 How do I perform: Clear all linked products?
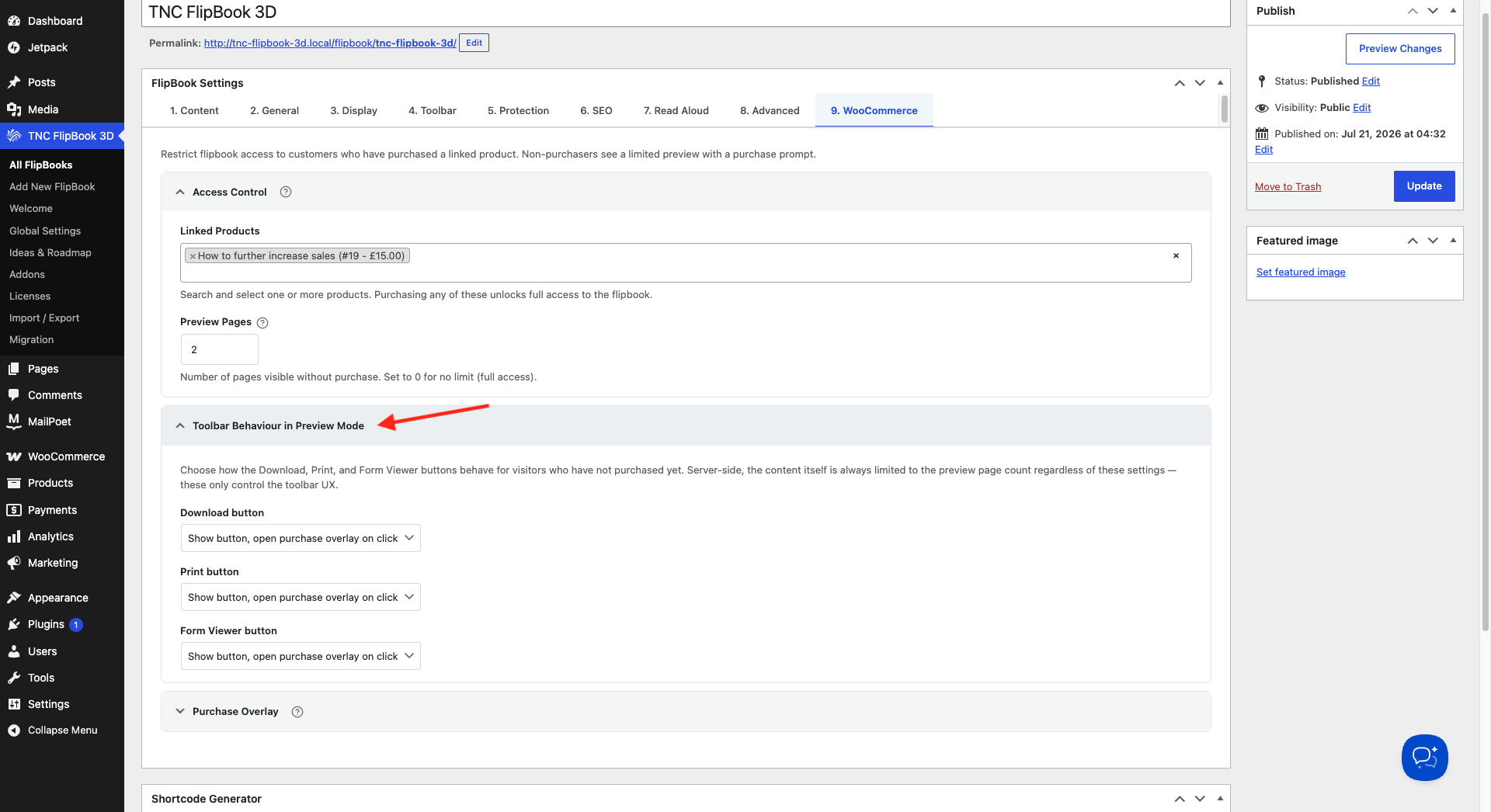(1176, 255)
